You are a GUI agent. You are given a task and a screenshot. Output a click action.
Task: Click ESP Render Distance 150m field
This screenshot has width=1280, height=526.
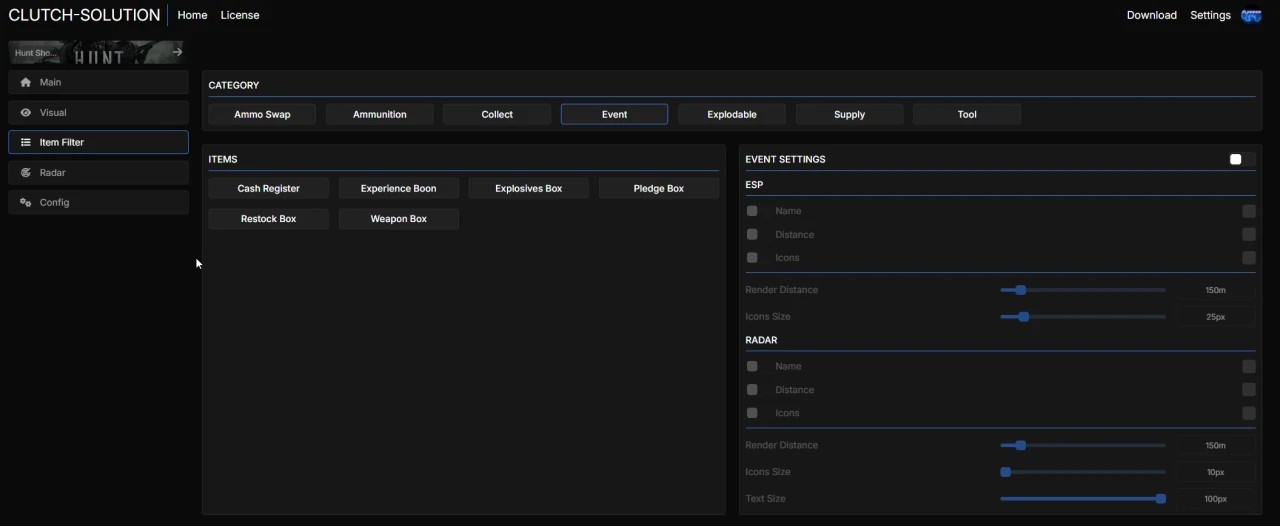(x=1215, y=290)
